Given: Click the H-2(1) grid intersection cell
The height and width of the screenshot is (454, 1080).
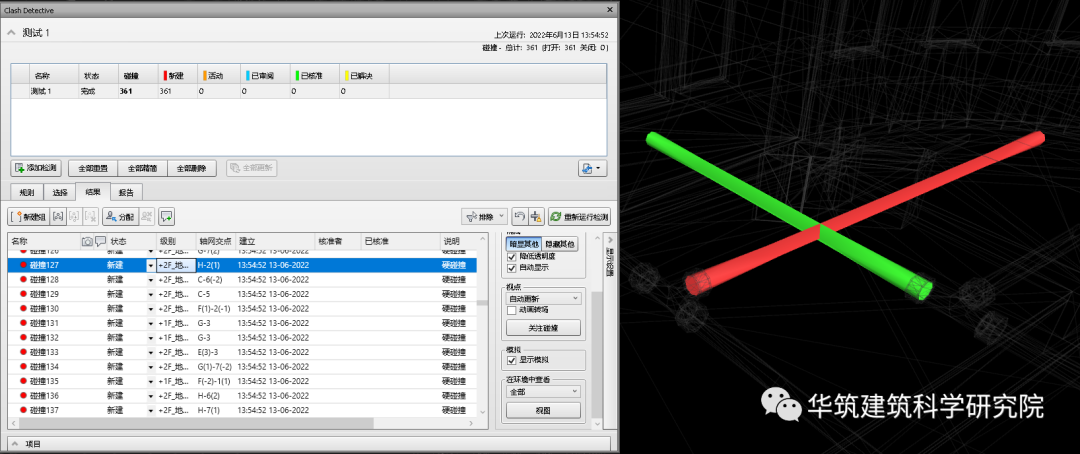Looking at the screenshot, I should click(215, 265).
